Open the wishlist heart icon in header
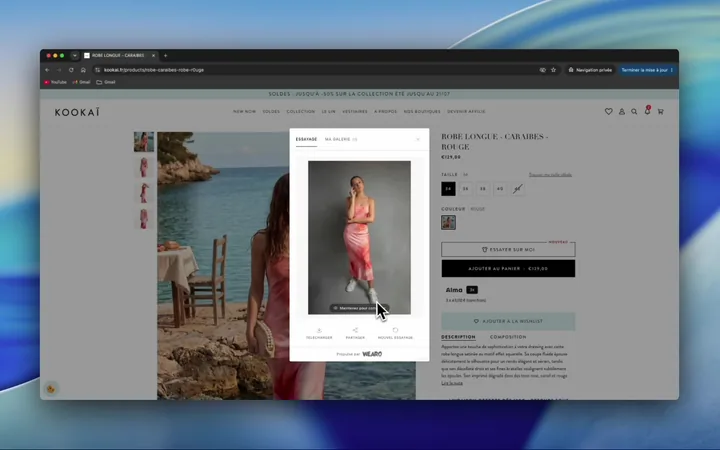This screenshot has height=450, width=720. pyautogui.click(x=608, y=112)
